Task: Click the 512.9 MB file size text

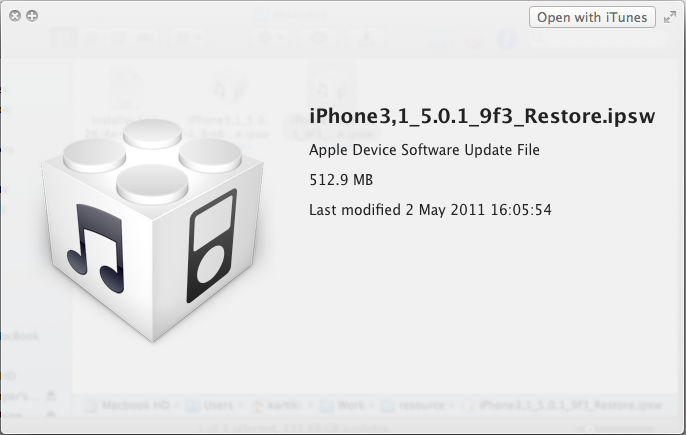Action: click(341, 180)
